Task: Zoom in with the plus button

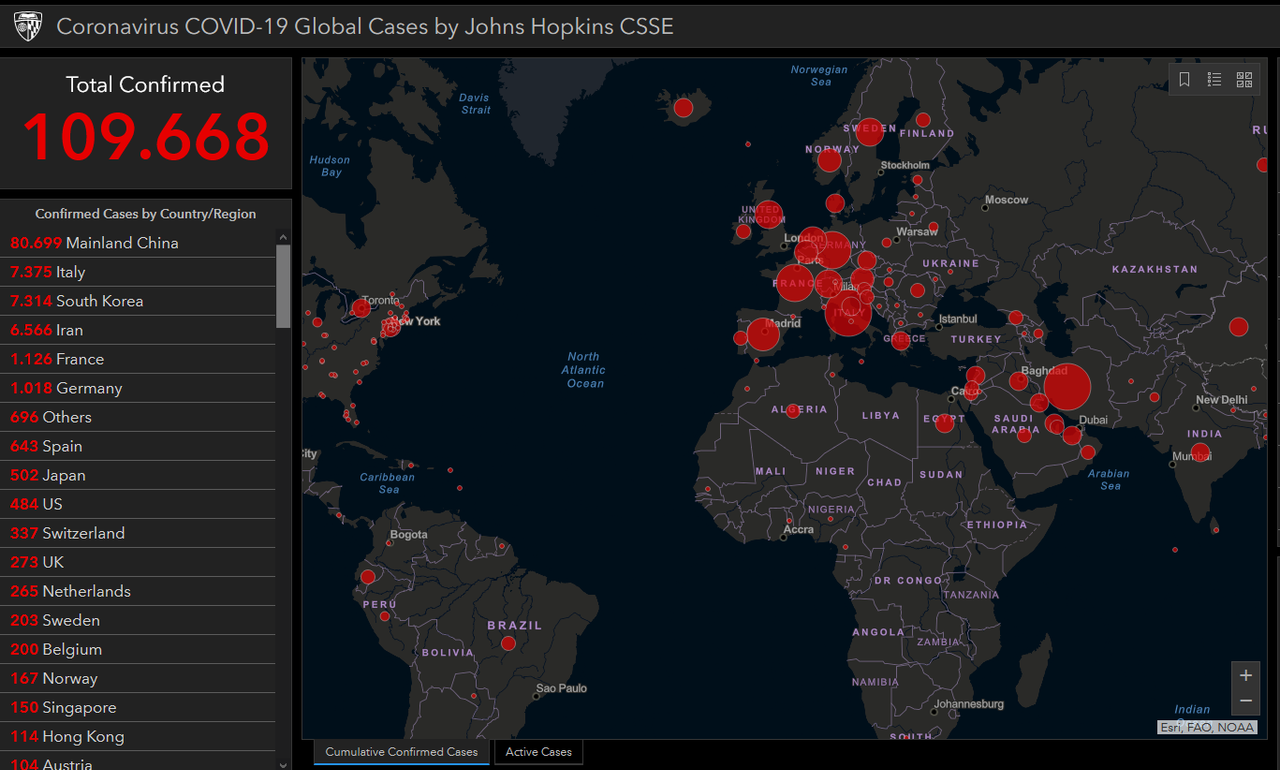Action: click(x=1246, y=675)
